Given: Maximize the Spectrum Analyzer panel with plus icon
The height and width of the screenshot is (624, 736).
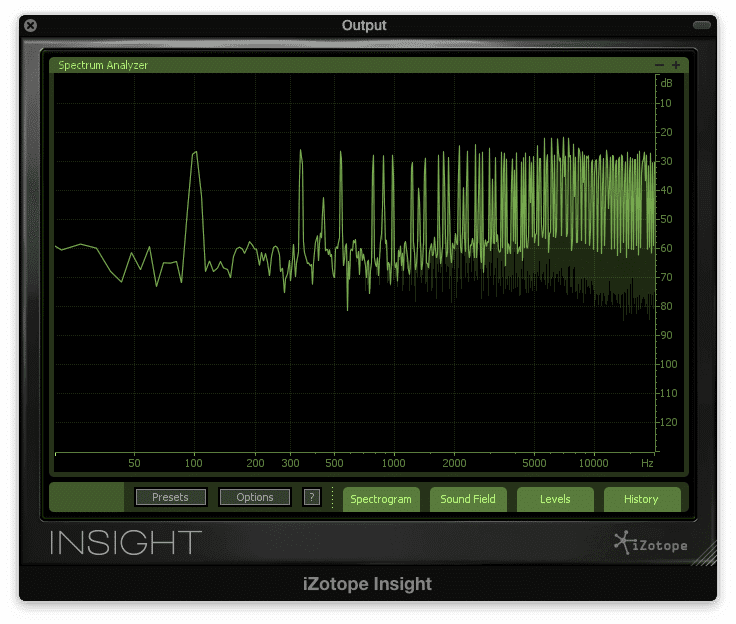Looking at the screenshot, I should click(676, 65).
